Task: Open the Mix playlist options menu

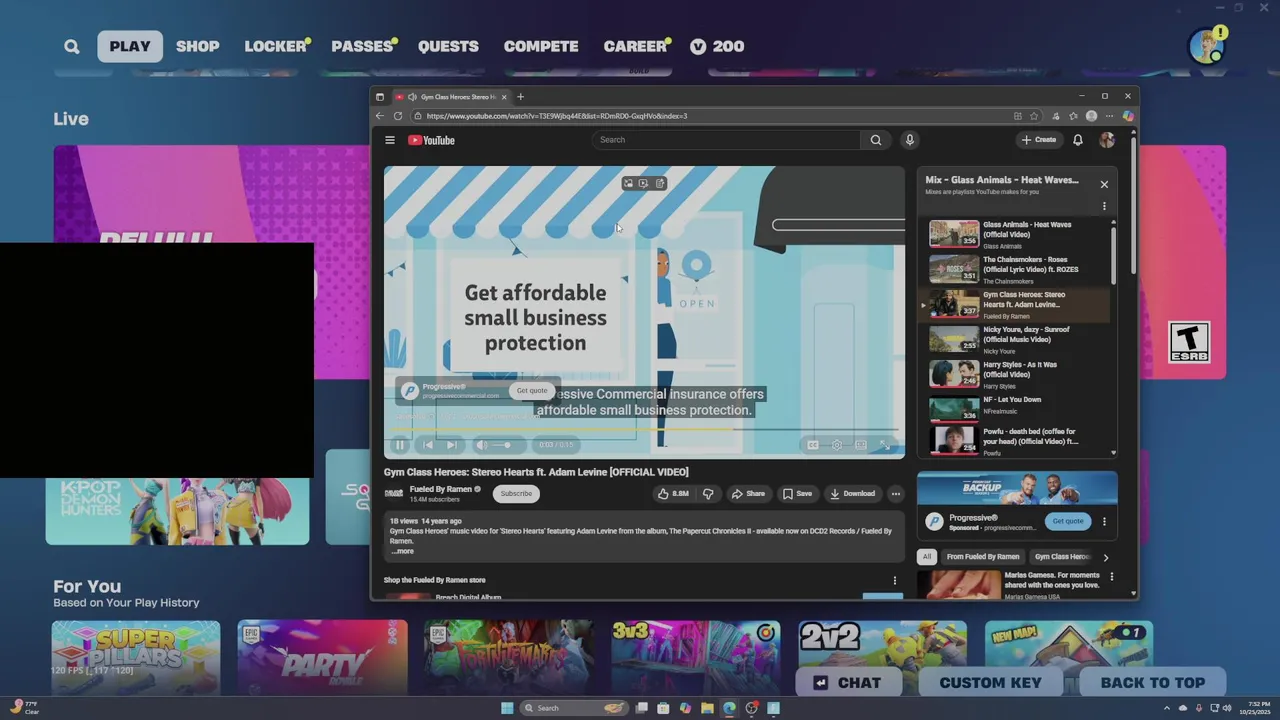Action: (x=1104, y=206)
